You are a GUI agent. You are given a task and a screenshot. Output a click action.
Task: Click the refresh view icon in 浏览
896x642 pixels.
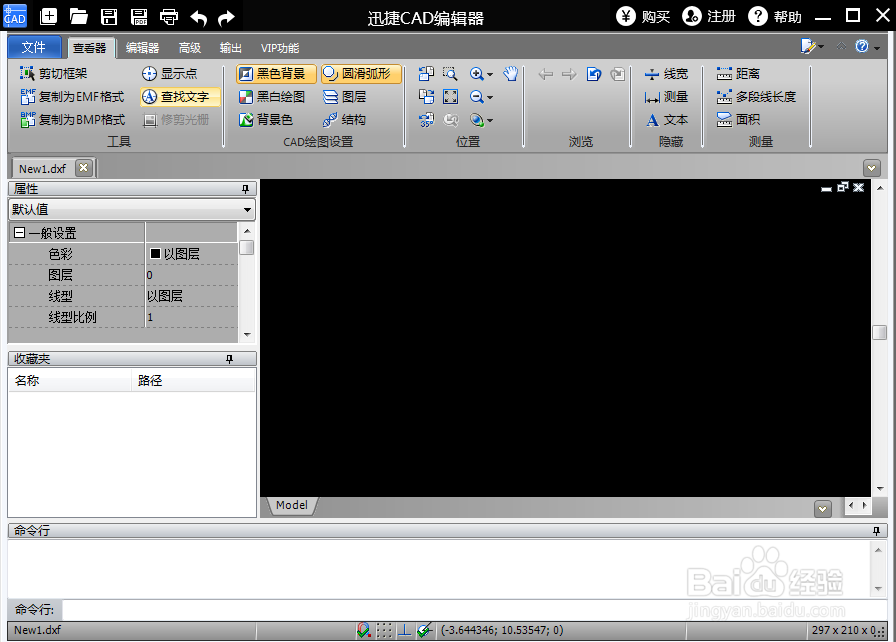[x=594, y=74]
